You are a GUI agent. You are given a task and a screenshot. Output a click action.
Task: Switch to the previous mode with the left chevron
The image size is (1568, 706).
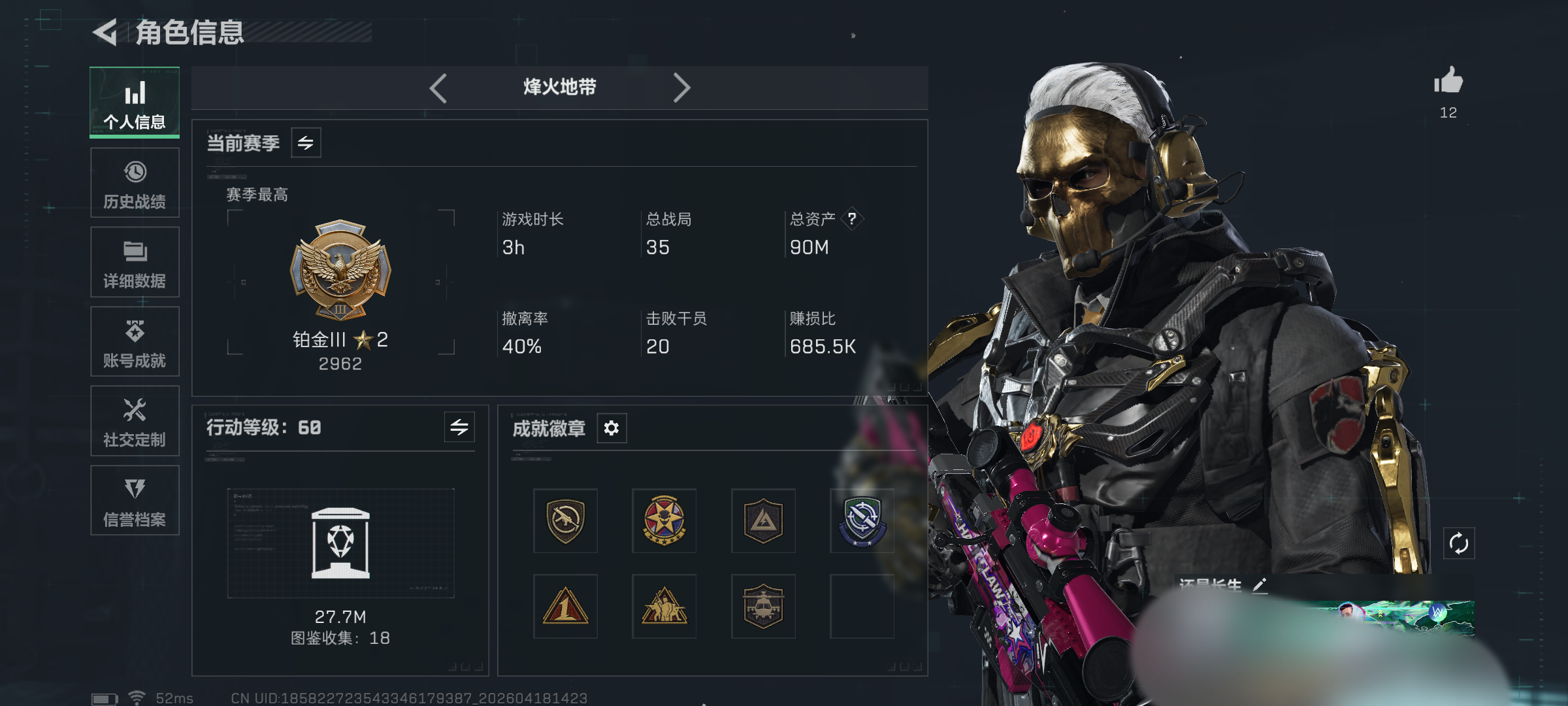pos(438,88)
